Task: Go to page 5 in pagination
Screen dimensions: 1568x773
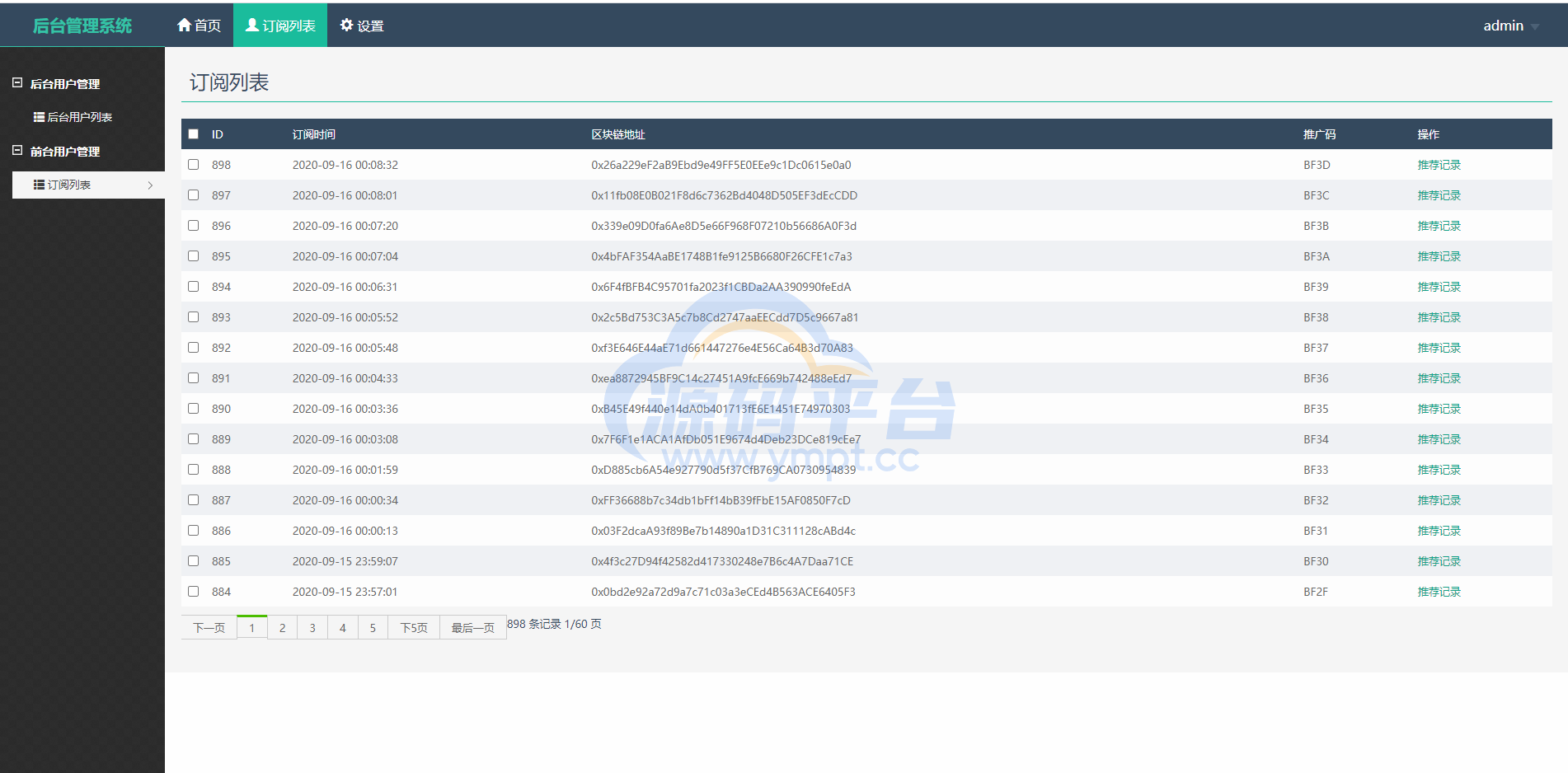Action: click(x=373, y=627)
